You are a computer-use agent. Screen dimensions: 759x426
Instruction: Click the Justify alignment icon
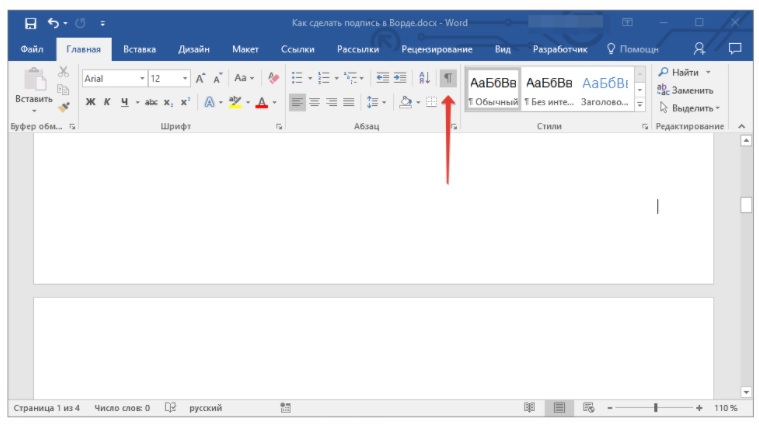coord(348,102)
